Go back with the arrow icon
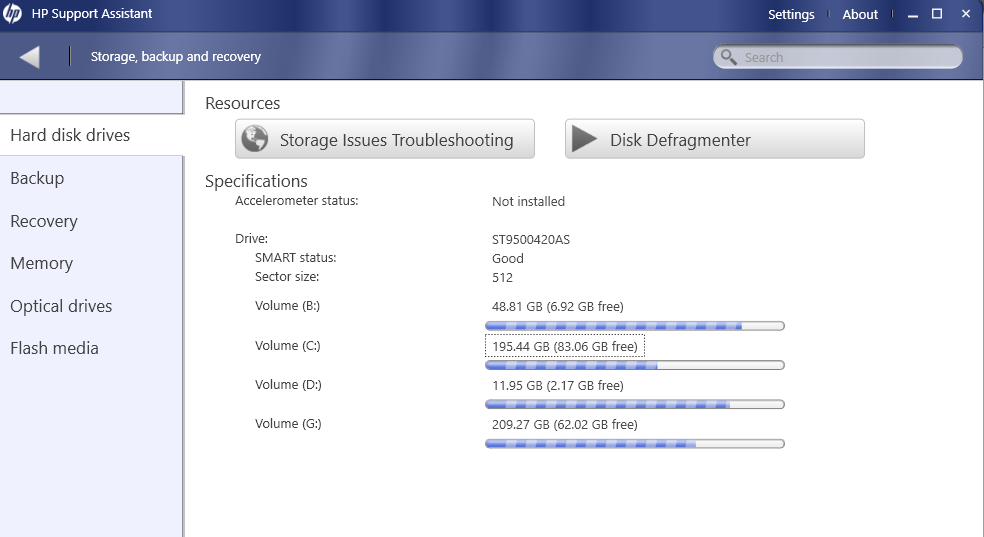984x537 pixels. (29, 57)
